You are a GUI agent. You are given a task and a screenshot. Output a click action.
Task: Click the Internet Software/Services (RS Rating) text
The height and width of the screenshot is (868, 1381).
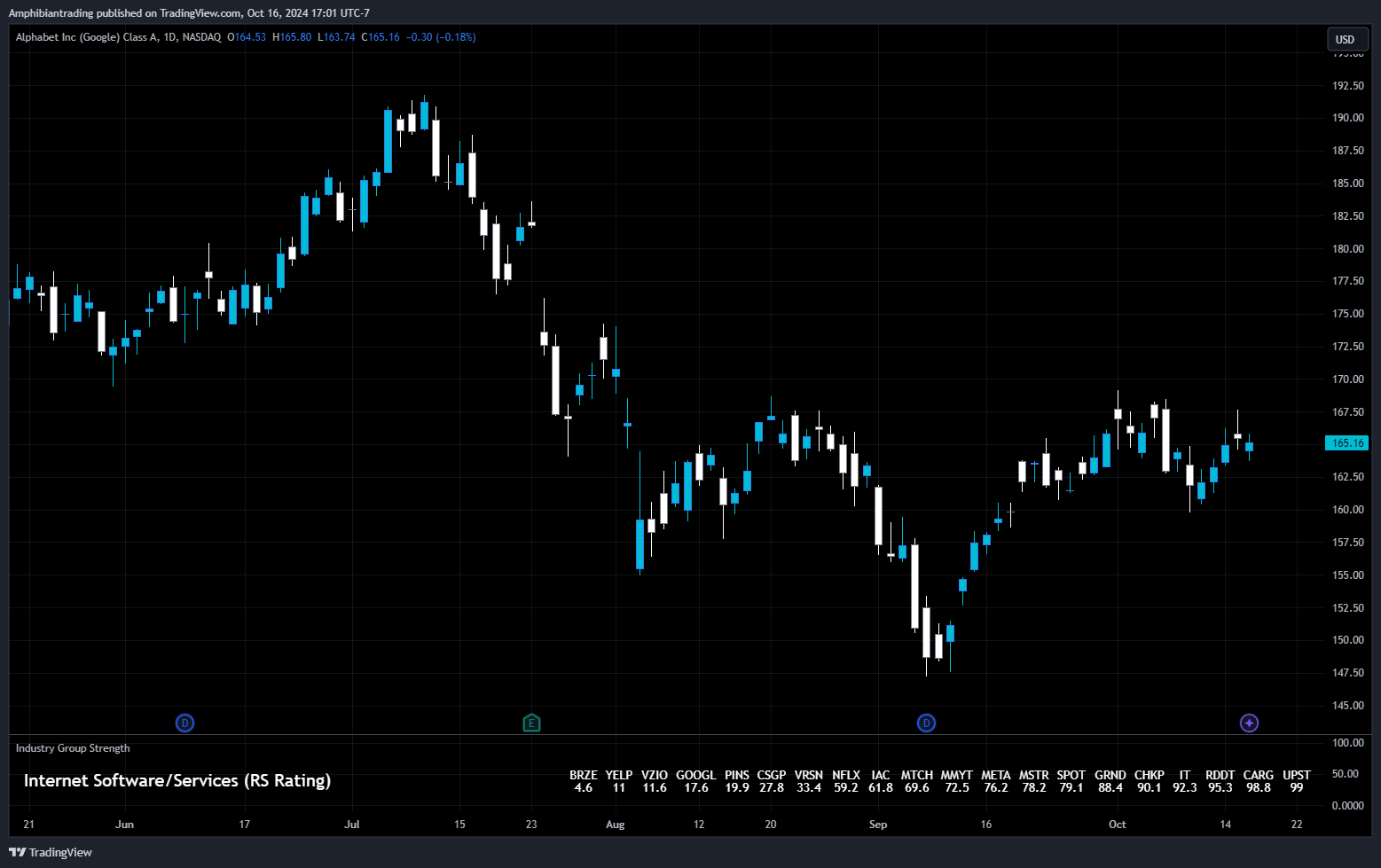[177, 780]
